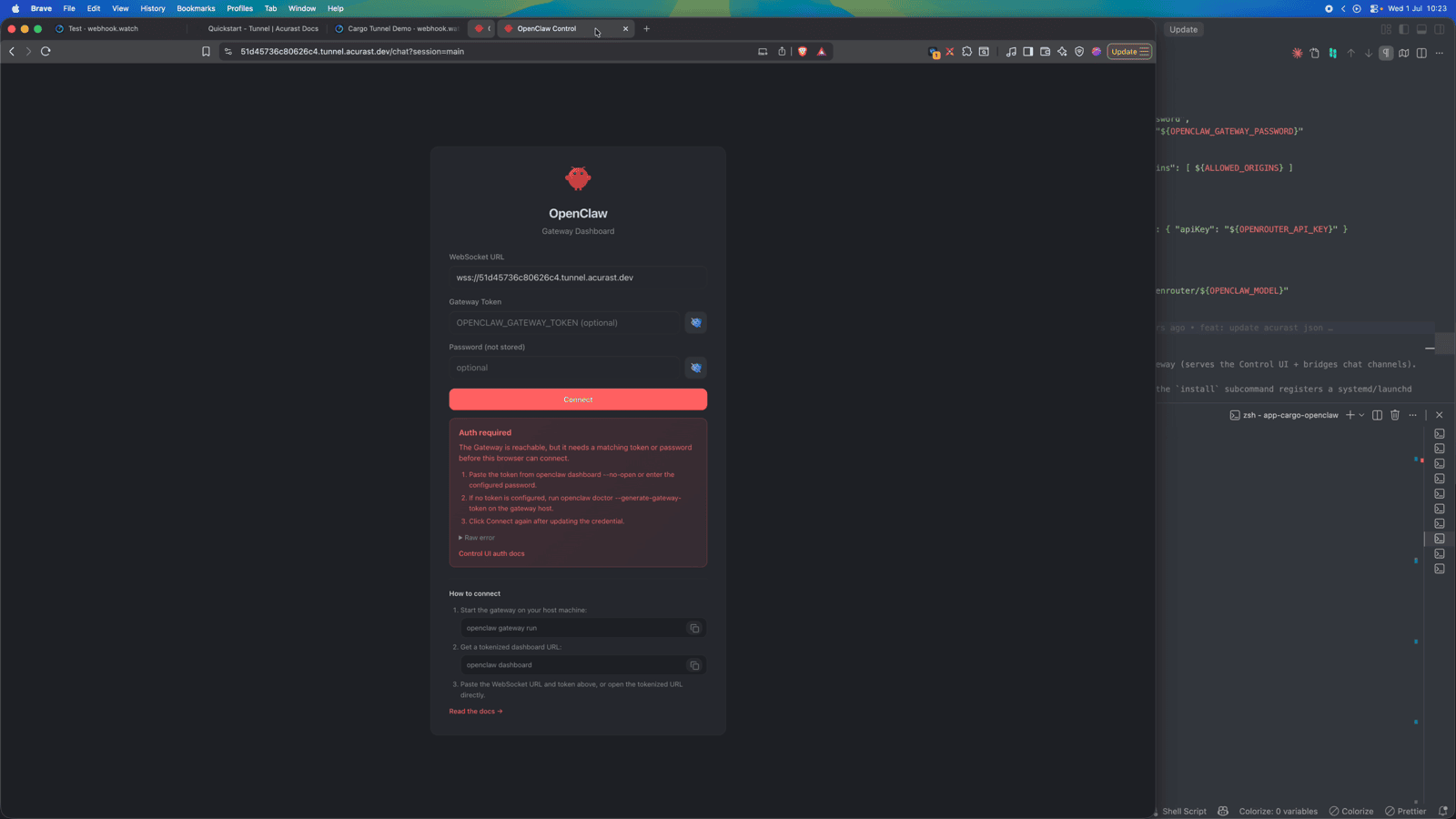This screenshot has height=819, width=1456.
Task: Open macOS Control Center icon
Action: click(1374, 8)
